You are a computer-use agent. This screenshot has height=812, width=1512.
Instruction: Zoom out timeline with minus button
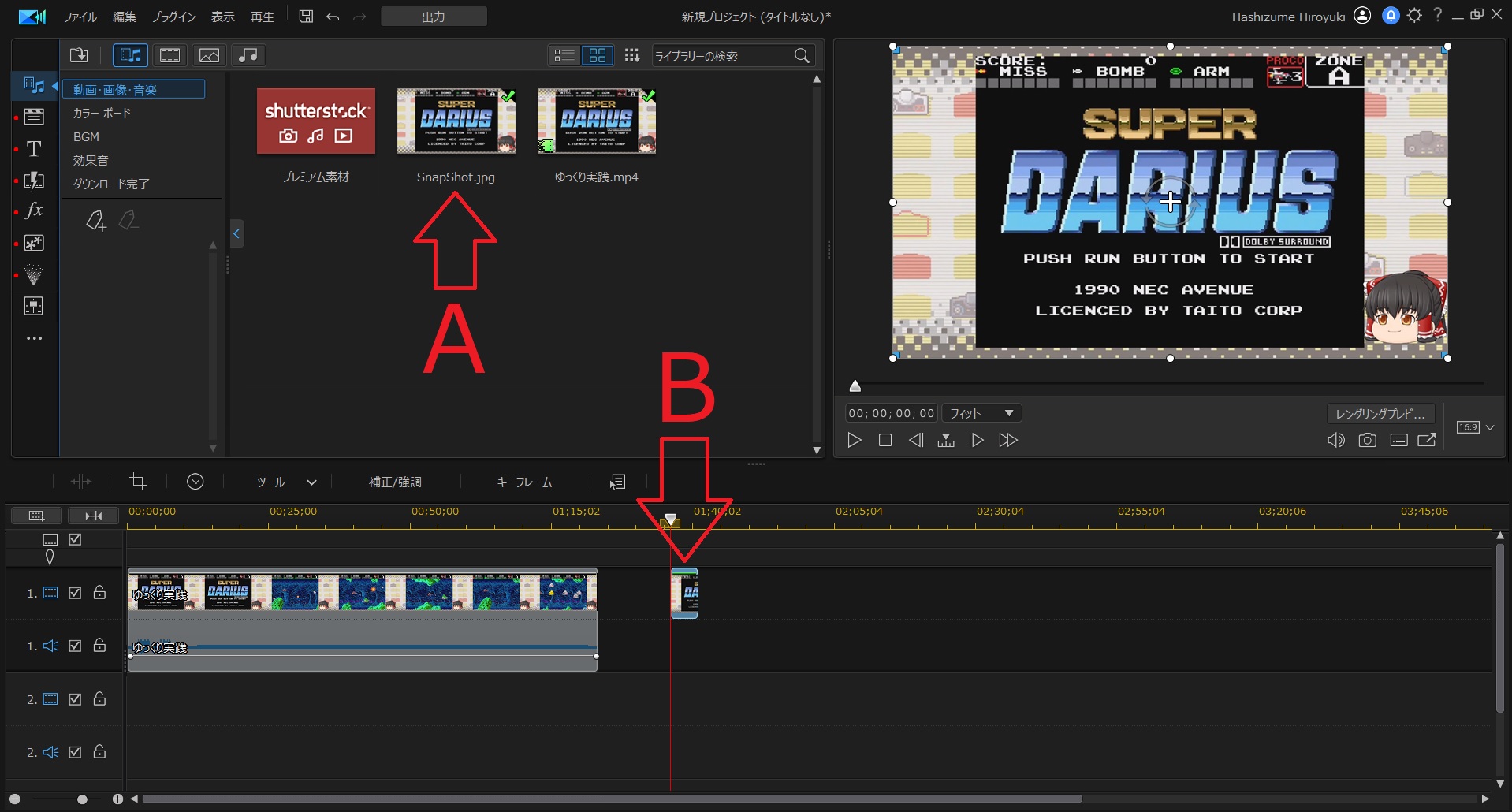click(14, 799)
